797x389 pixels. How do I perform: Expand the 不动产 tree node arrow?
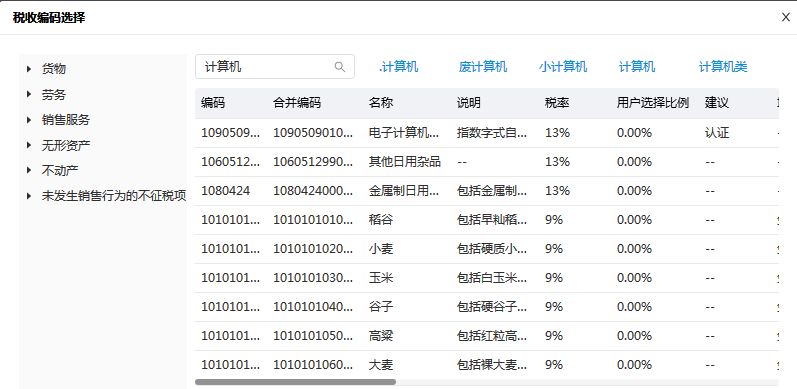(x=29, y=170)
